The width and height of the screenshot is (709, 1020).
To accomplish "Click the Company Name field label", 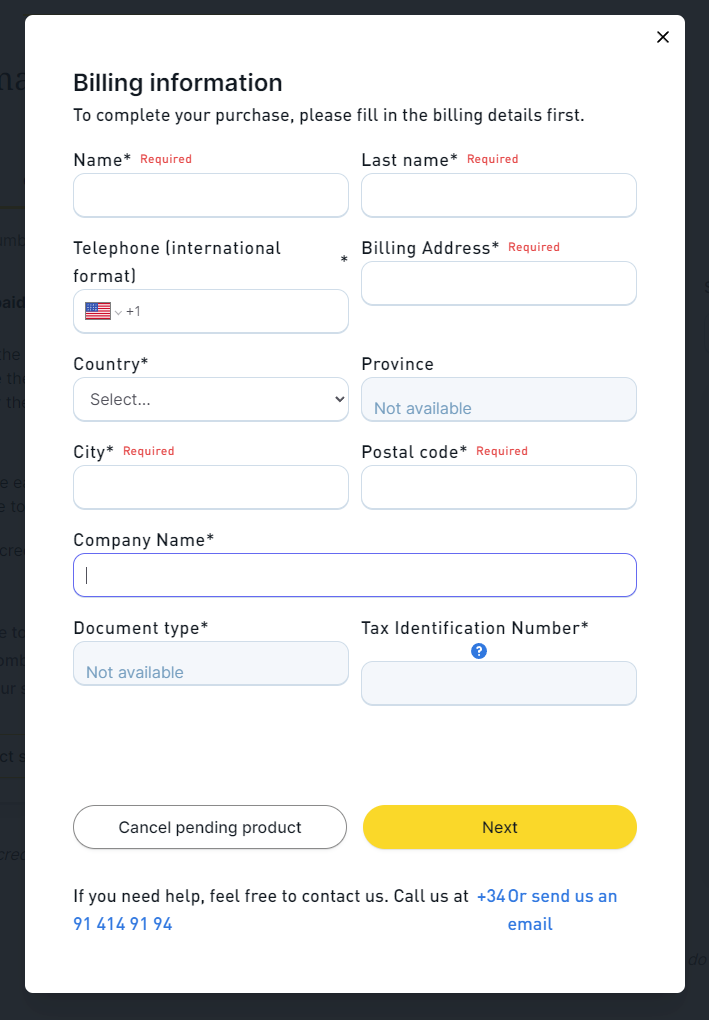I will click(x=143, y=540).
